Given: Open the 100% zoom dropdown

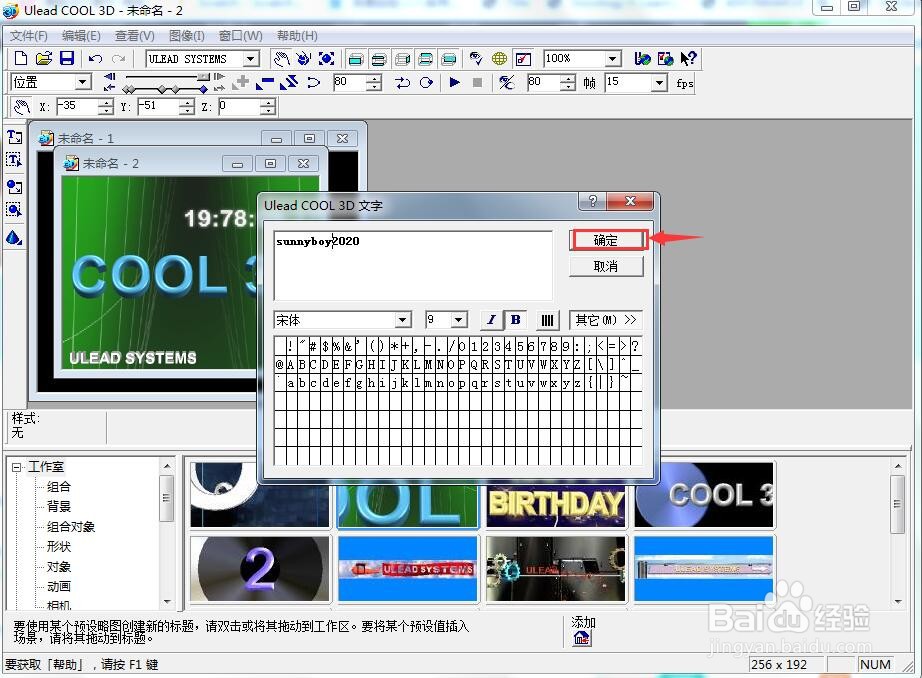Looking at the screenshot, I should pos(612,59).
